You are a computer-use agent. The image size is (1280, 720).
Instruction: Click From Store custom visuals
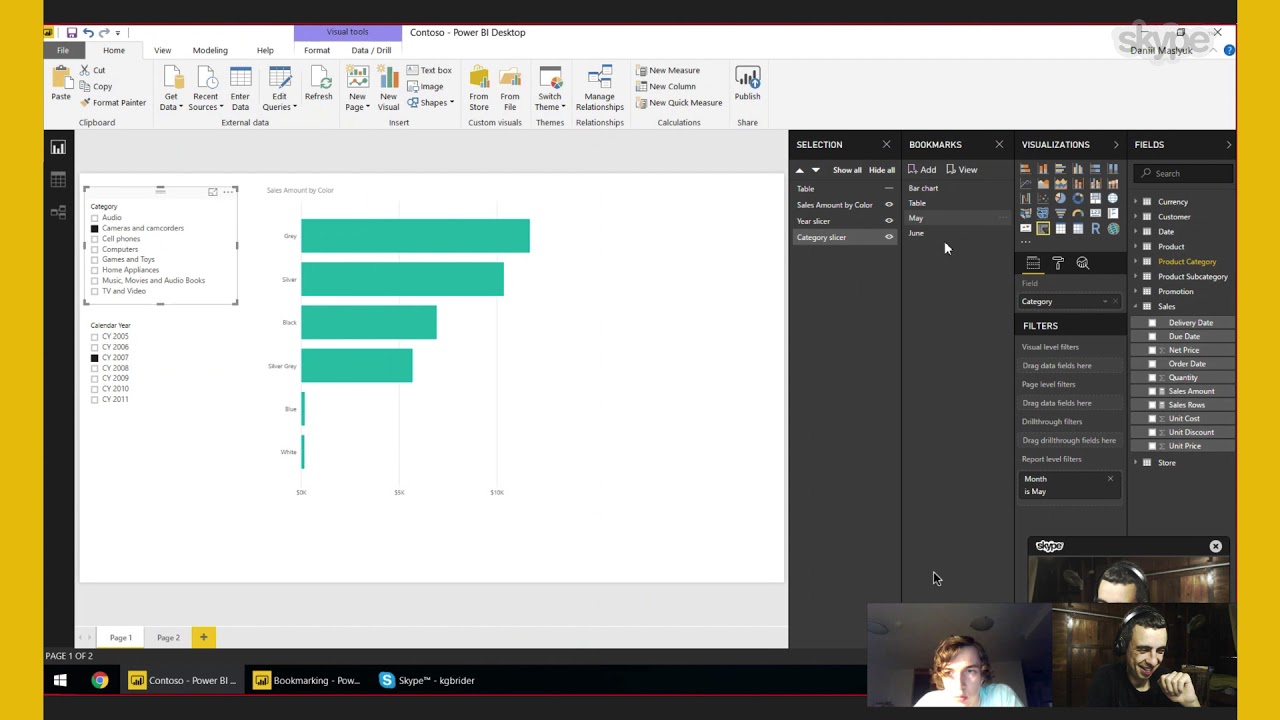(479, 89)
